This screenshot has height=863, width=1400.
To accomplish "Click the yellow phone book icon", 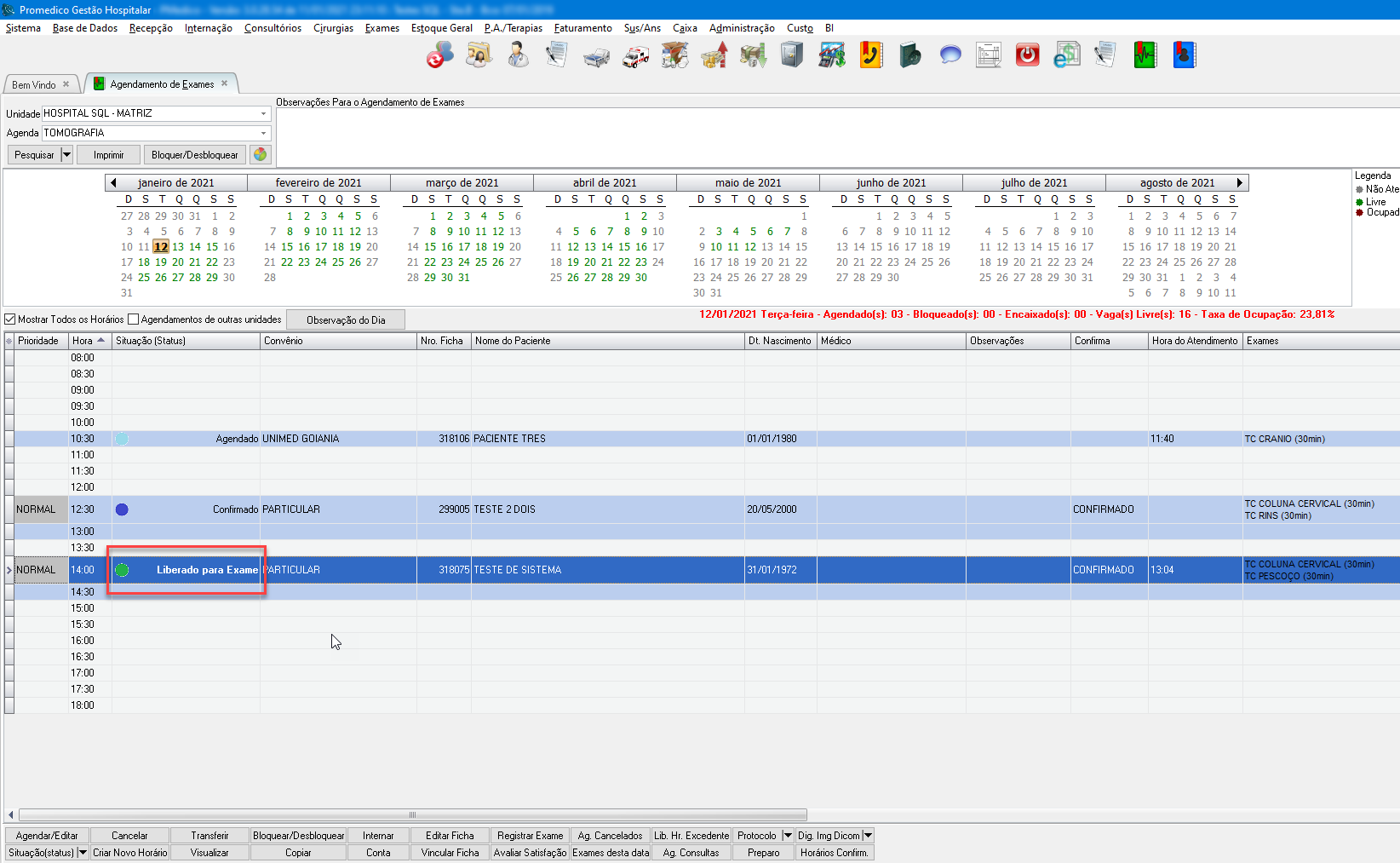I will [x=870, y=55].
